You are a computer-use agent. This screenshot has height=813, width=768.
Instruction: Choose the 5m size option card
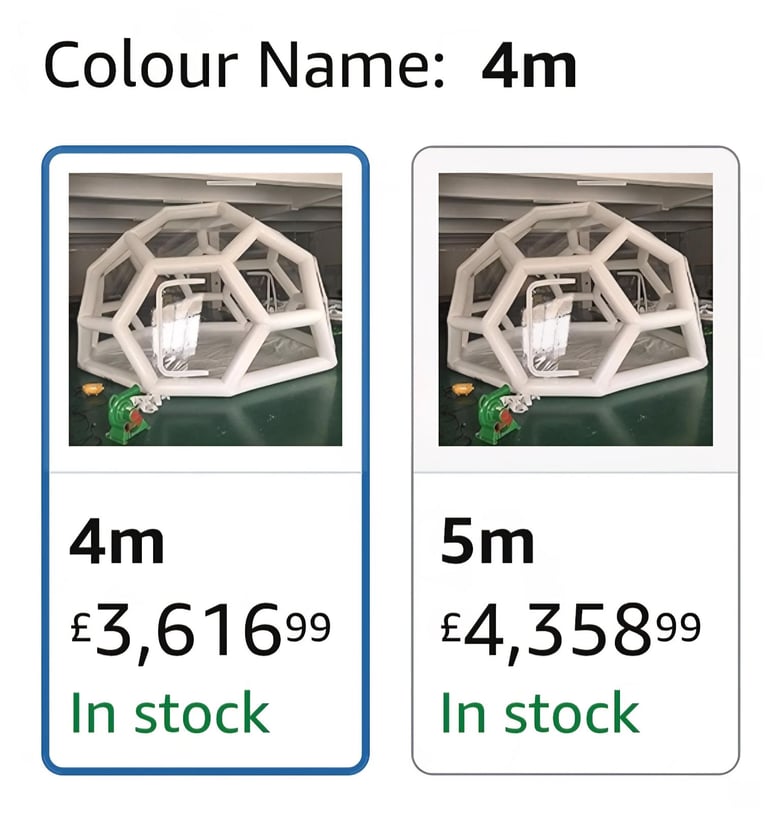(575, 460)
